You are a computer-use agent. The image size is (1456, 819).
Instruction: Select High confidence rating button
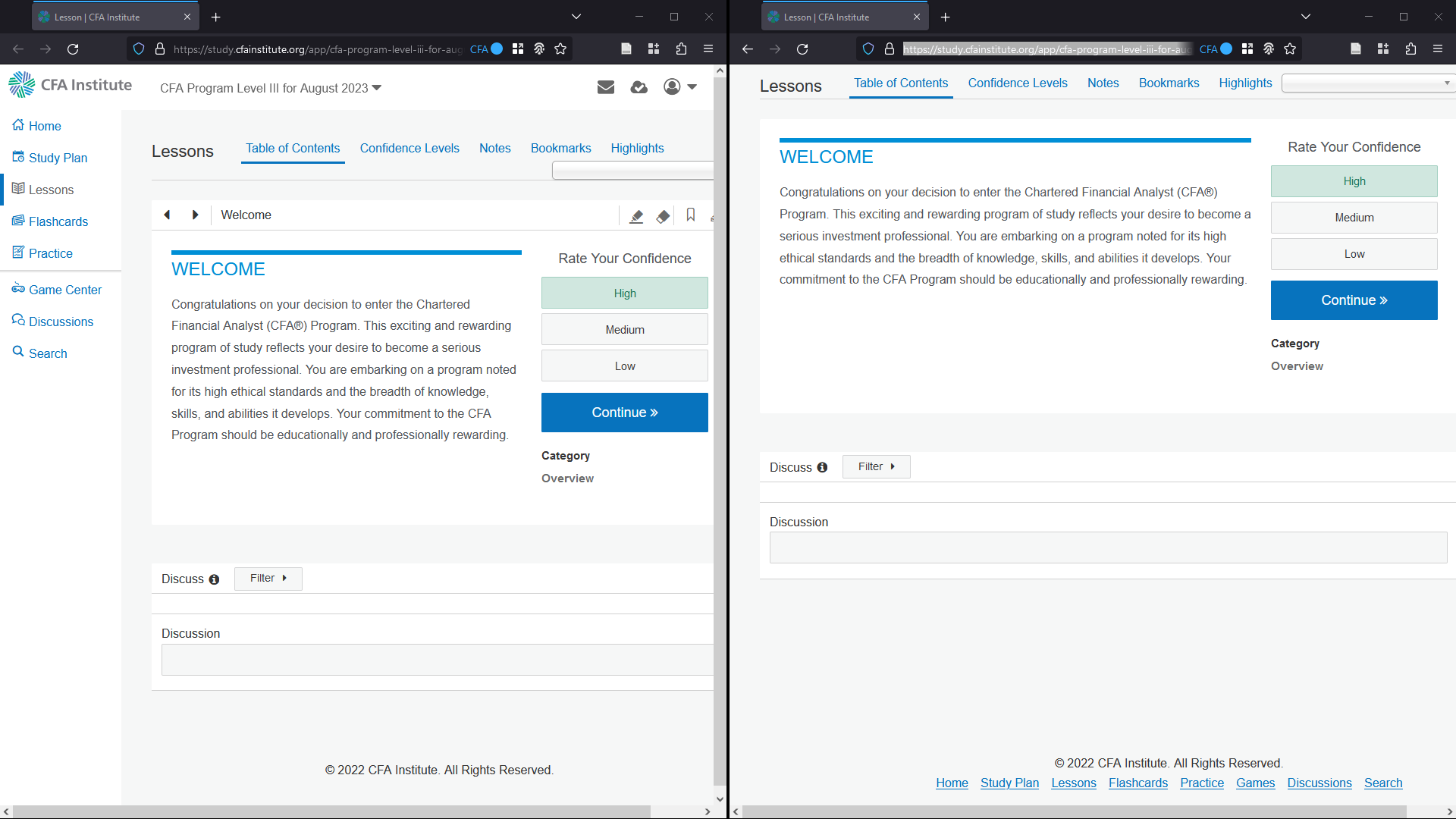click(625, 293)
